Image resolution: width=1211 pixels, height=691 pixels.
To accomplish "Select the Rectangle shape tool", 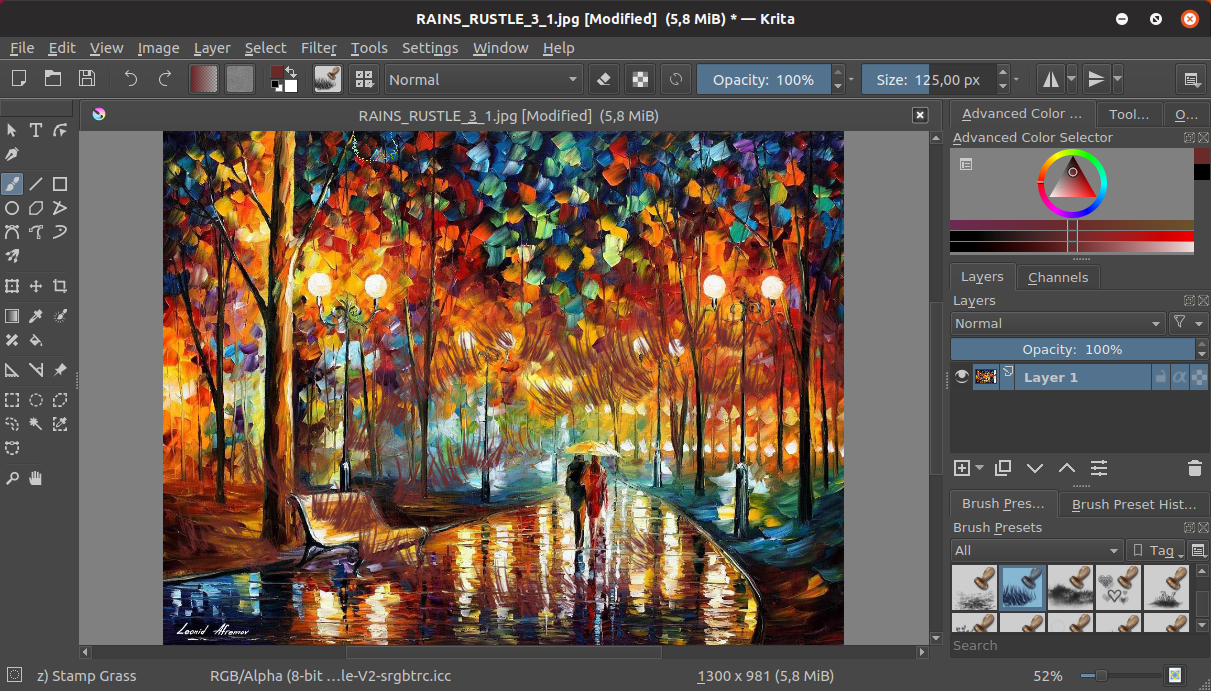I will click(60, 183).
